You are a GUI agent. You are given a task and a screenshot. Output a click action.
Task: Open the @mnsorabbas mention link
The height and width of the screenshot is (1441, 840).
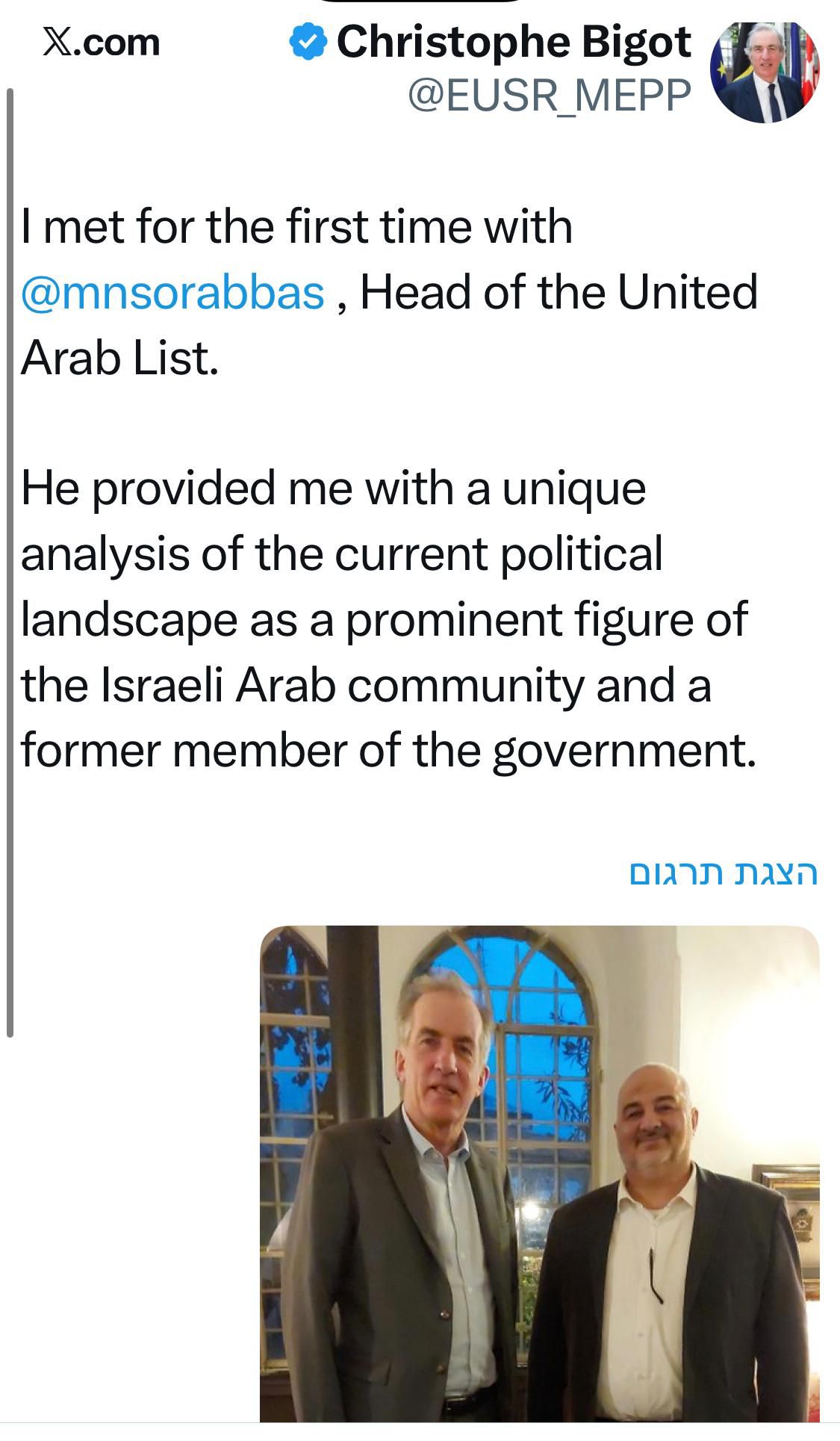[172, 292]
